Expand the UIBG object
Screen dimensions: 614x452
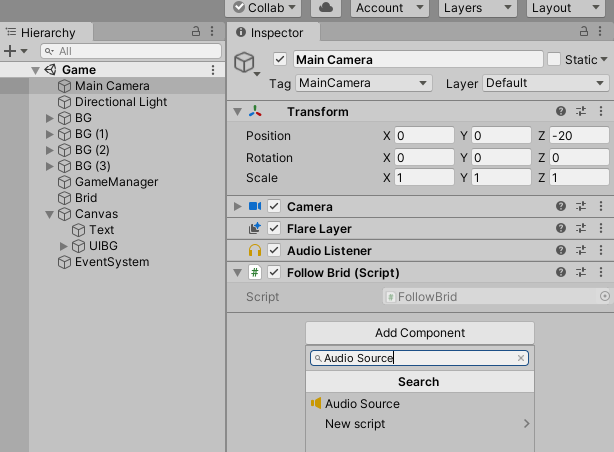click(63, 246)
